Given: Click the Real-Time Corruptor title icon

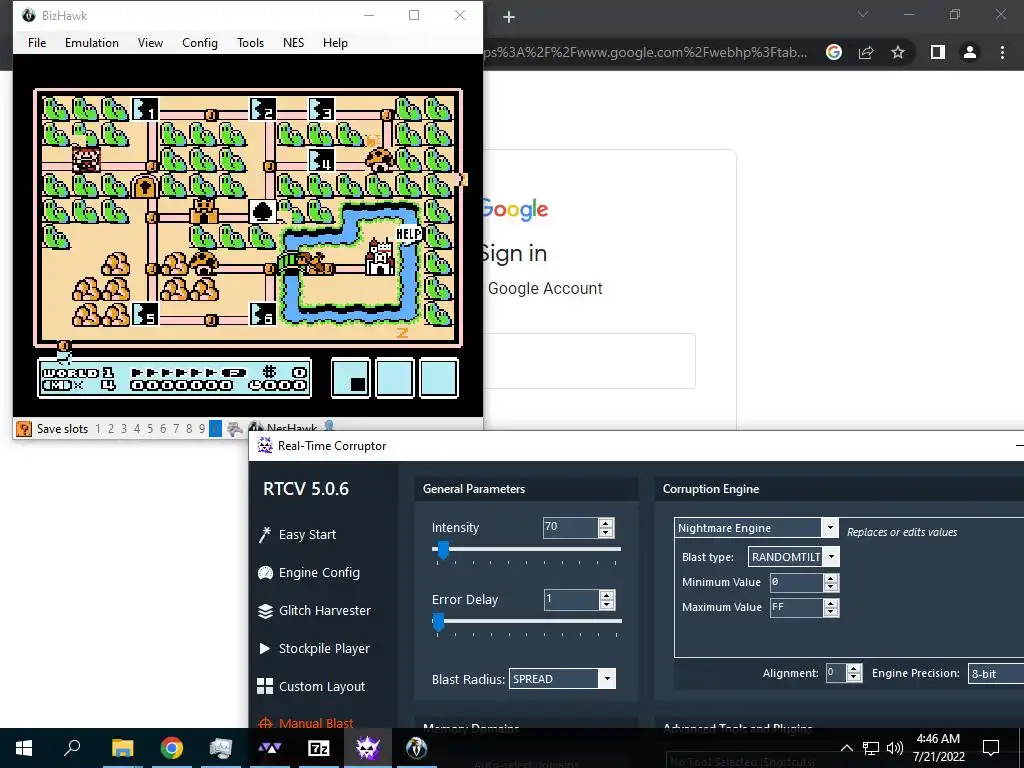Looking at the screenshot, I should pyautogui.click(x=264, y=445).
